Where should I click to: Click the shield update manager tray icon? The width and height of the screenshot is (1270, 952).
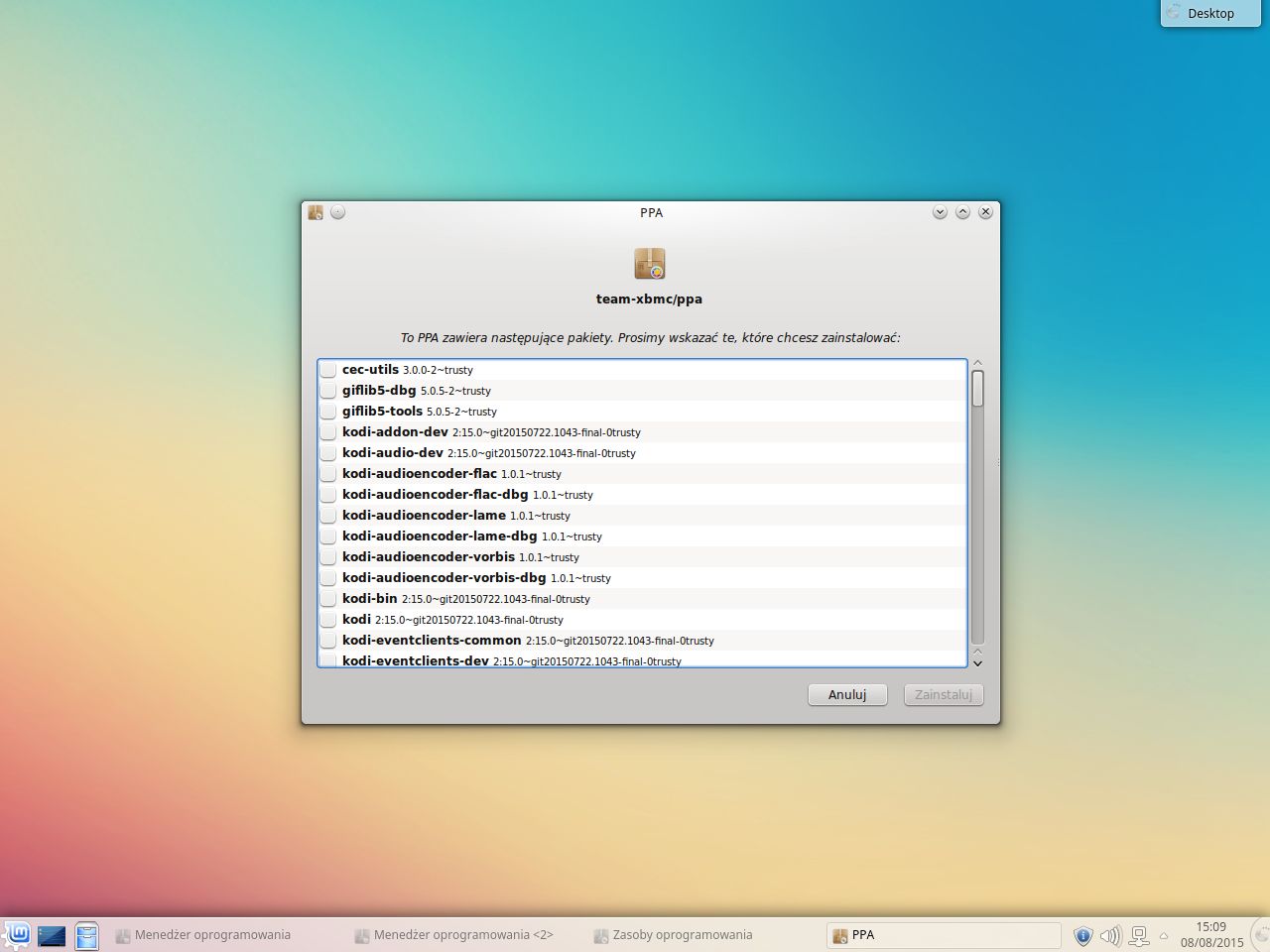(1083, 935)
